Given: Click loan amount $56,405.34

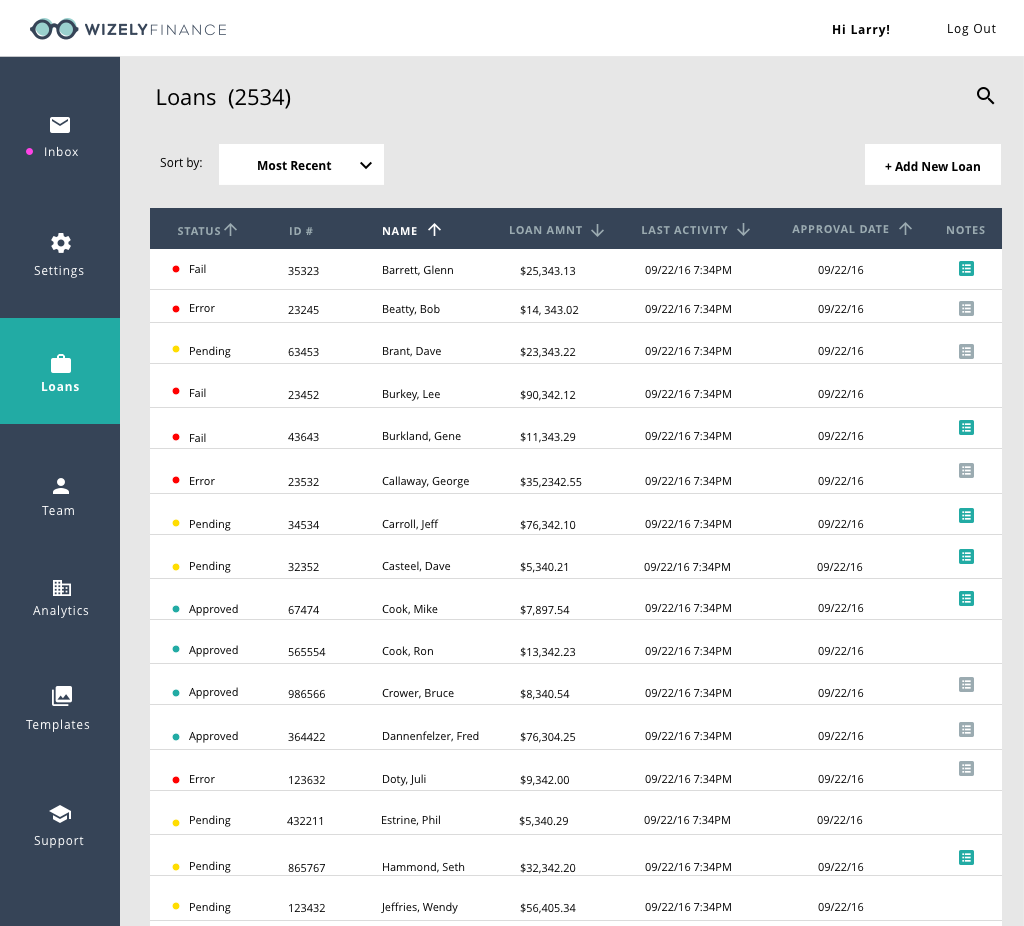Looking at the screenshot, I should pos(547,908).
